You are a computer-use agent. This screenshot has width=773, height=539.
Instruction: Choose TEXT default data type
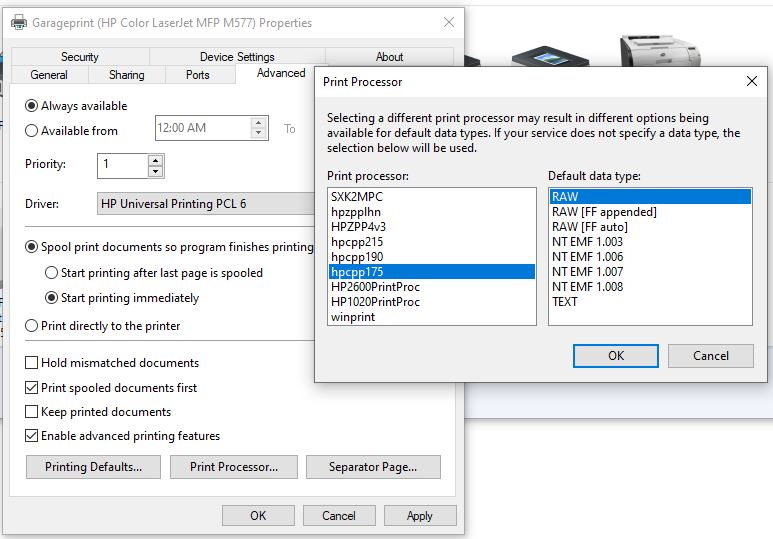tap(650, 302)
